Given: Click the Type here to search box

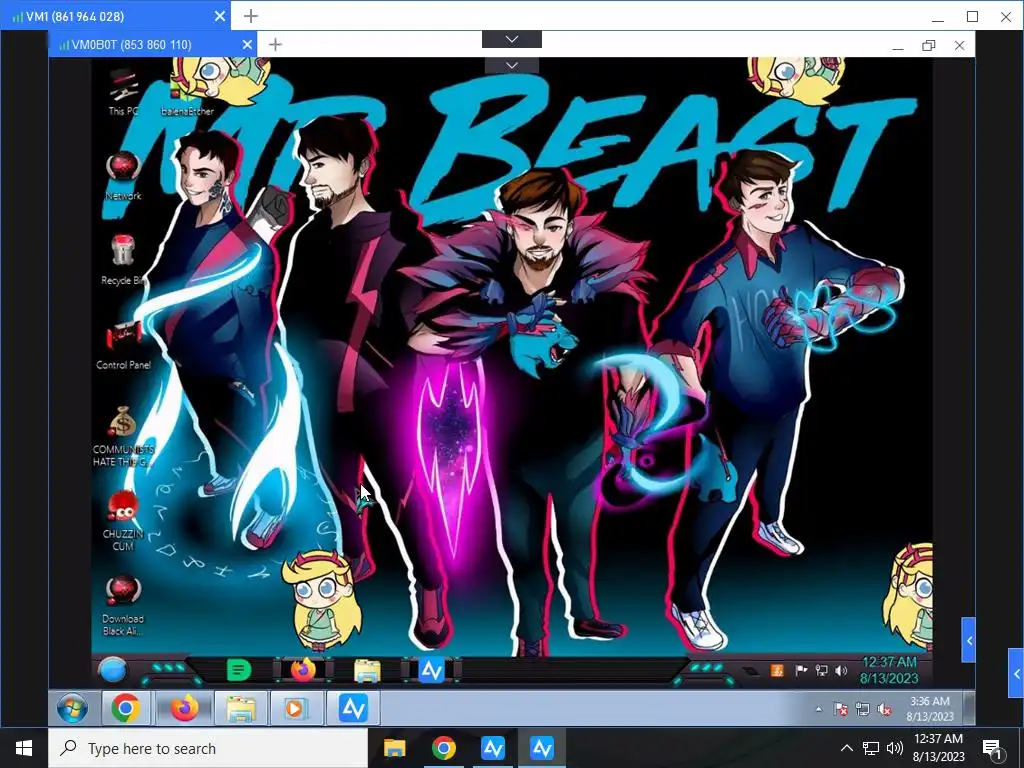Looking at the screenshot, I should pyautogui.click(x=208, y=748).
